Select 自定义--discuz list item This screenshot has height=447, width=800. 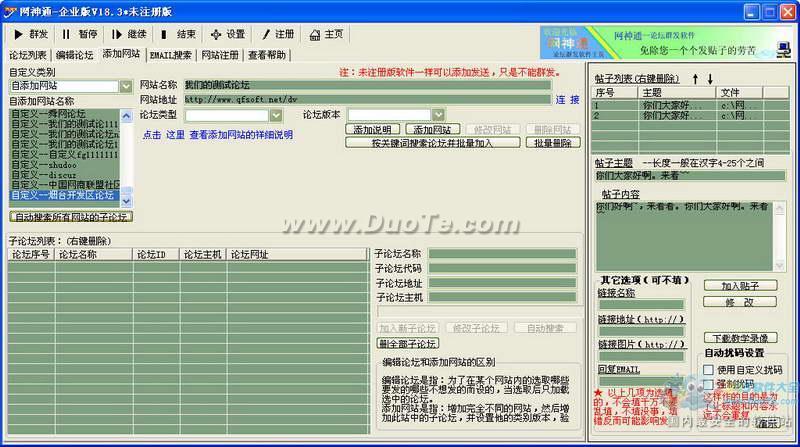(65, 175)
